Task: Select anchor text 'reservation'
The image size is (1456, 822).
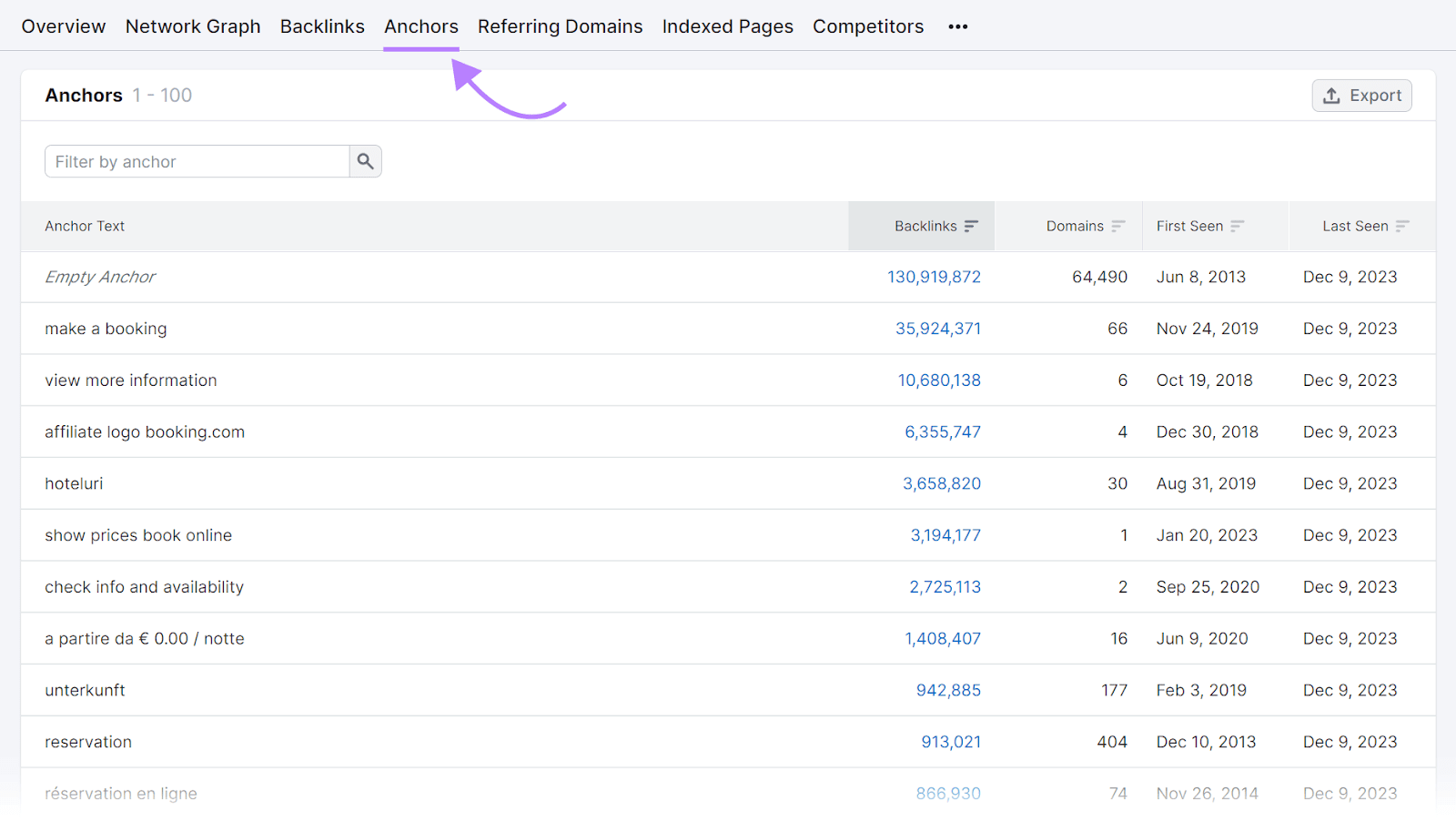Action: coord(88,742)
